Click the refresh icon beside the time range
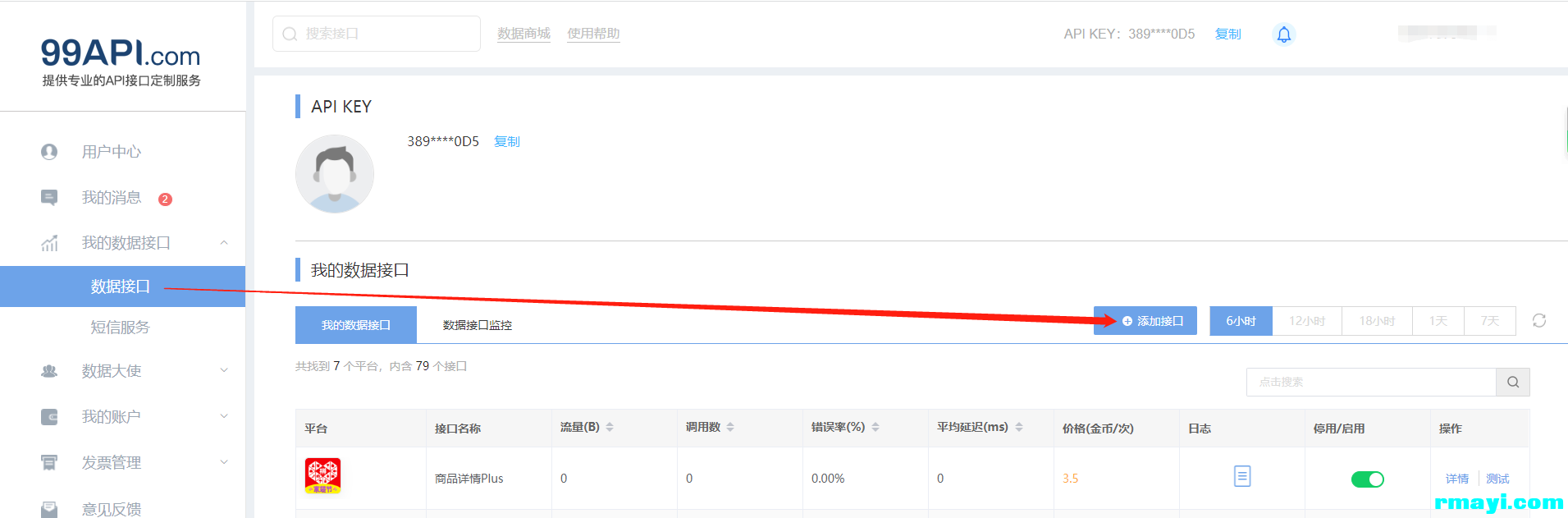The image size is (1568, 518). 1539,321
